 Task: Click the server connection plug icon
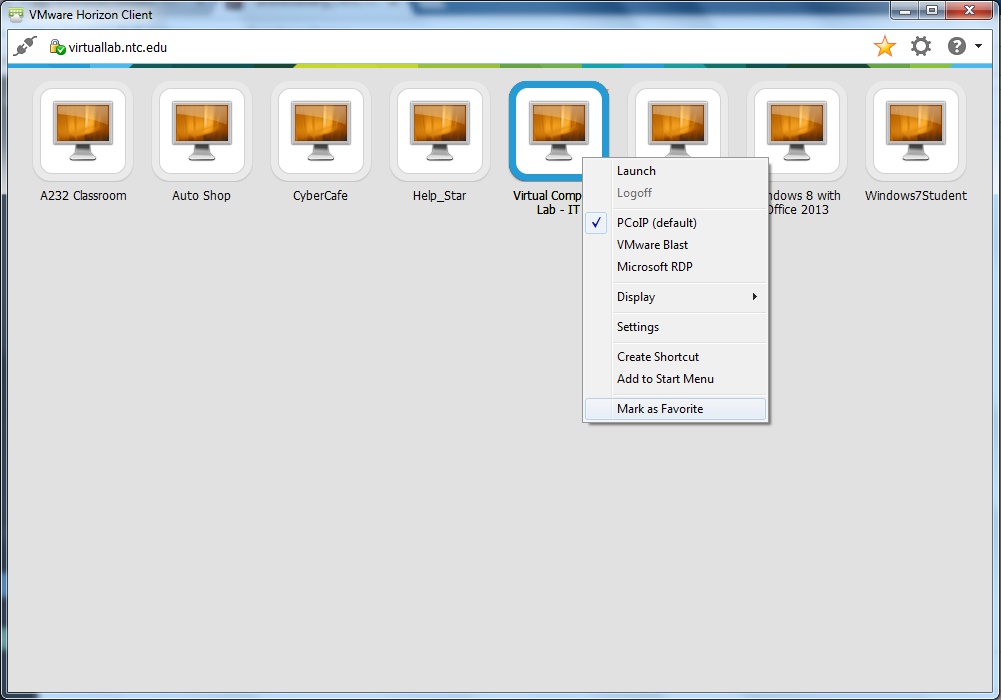(x=25, y=47)
